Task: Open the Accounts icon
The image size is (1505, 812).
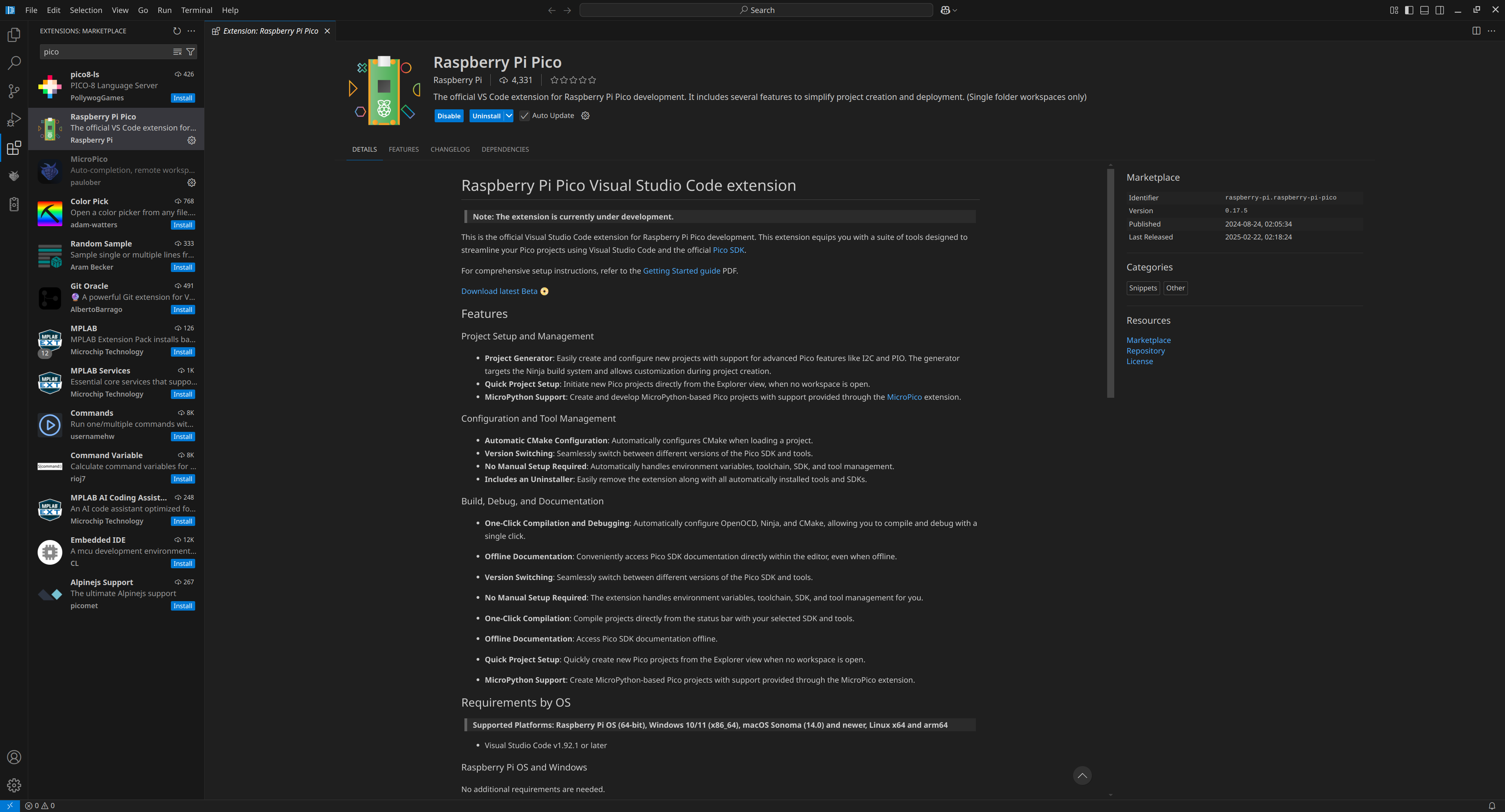Action: coord(14,757)
